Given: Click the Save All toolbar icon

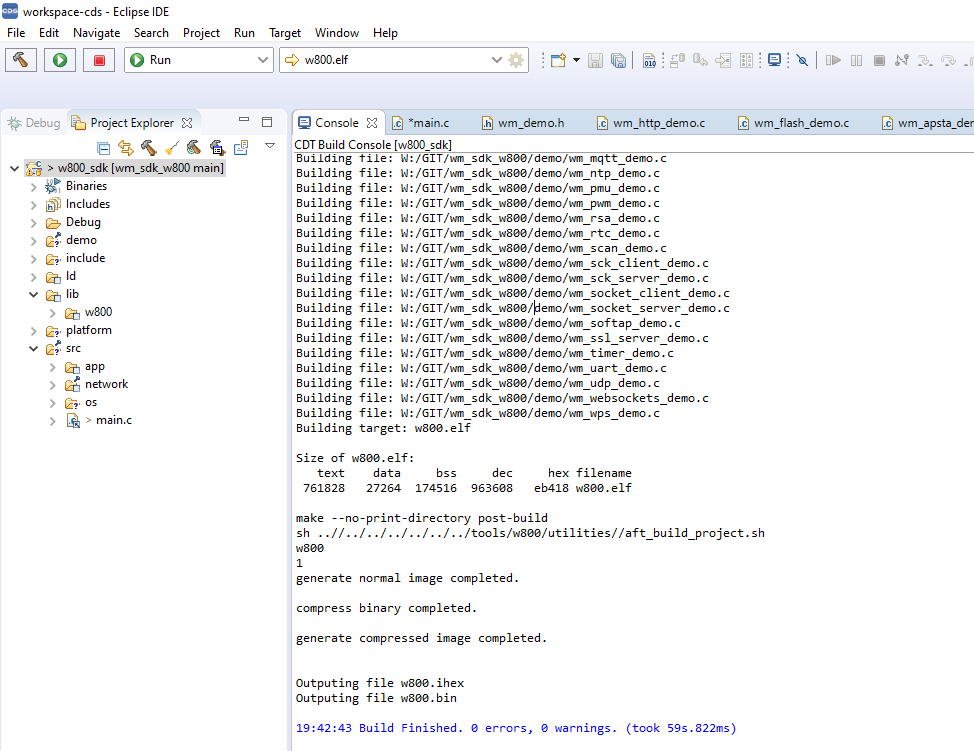Looking at the screenshot, I should pyautogui.click(x=618, y=60).
